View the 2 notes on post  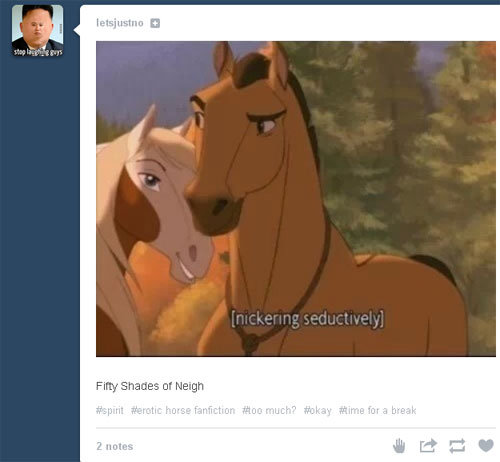[115, 446]
